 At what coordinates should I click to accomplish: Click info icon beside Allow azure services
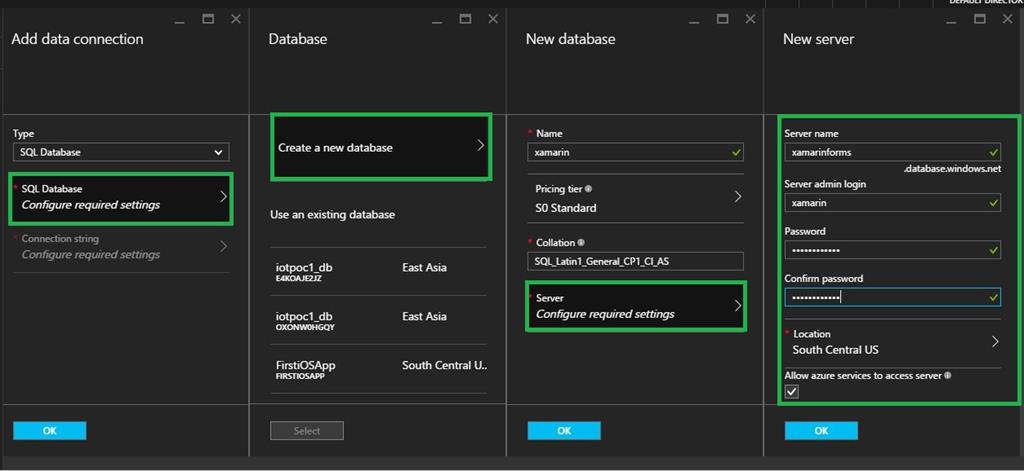click(x=948, y=376)
